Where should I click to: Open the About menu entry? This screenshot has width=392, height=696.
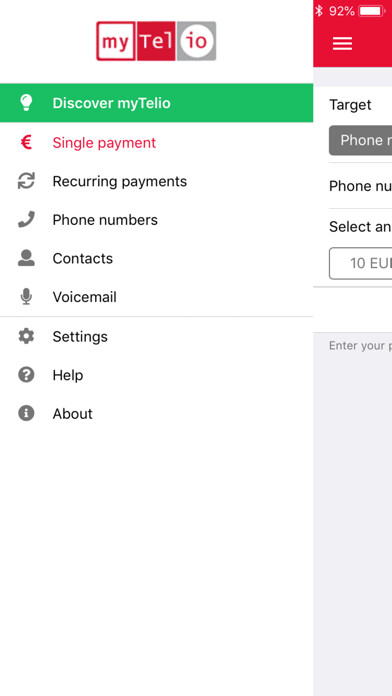[156, 413]
